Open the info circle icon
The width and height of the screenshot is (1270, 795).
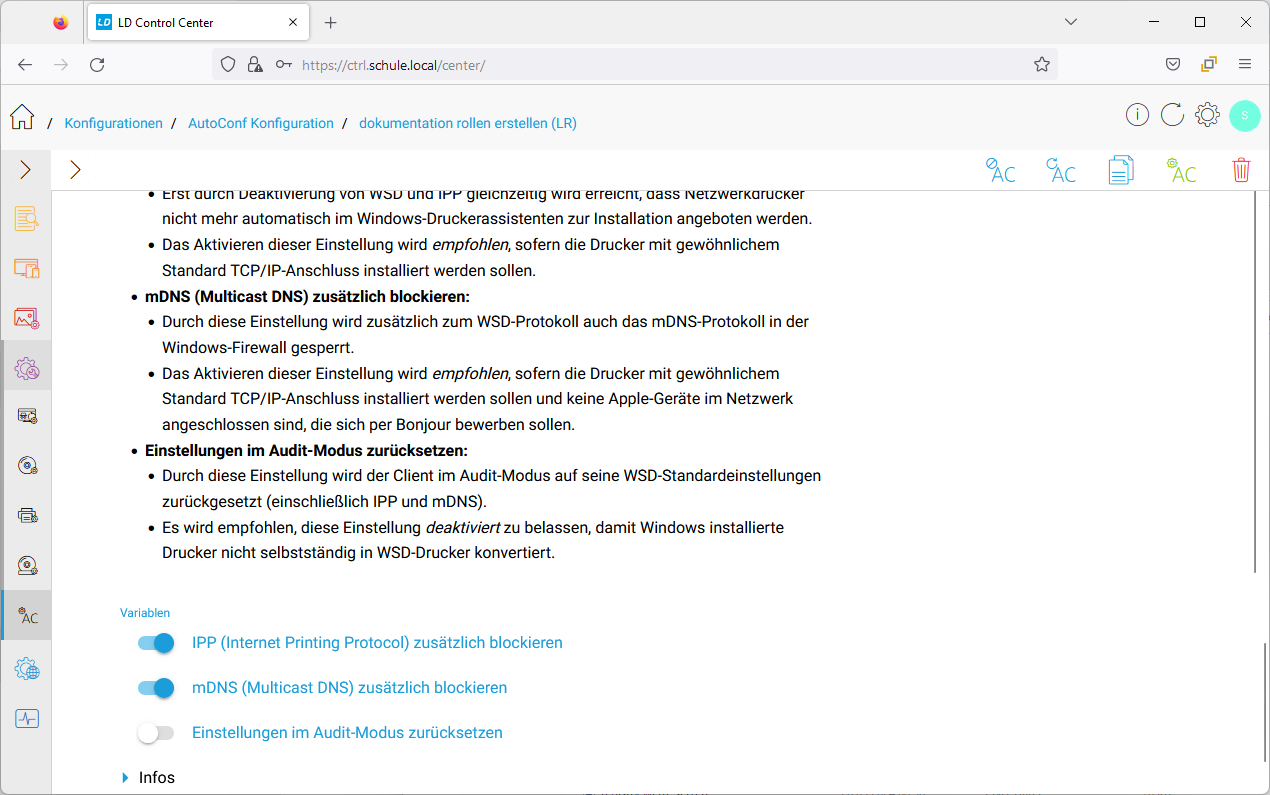(x=1137, y=115)
